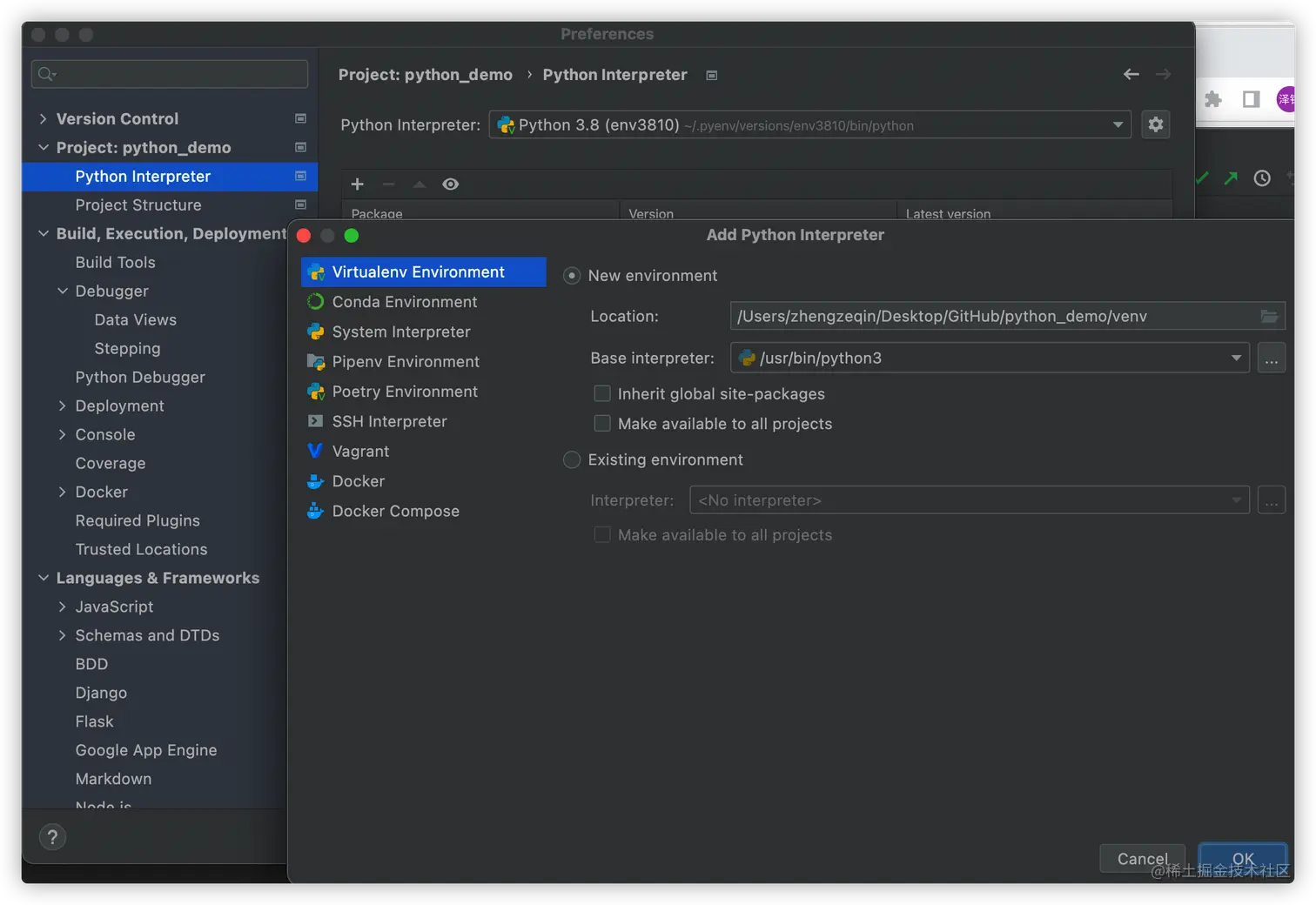Open Python Debugger settings
This screenshot has height=905, width=1316.
click(140, 377)
